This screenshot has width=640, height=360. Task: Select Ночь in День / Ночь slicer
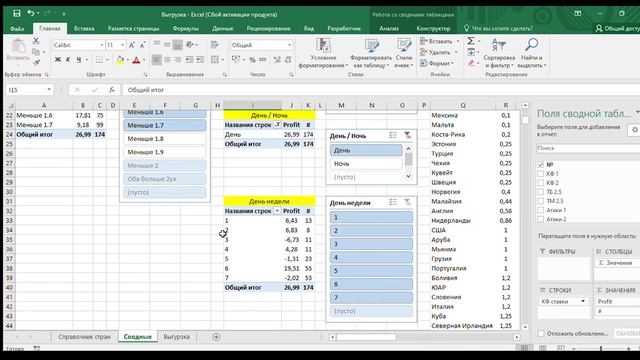[366, 164]
